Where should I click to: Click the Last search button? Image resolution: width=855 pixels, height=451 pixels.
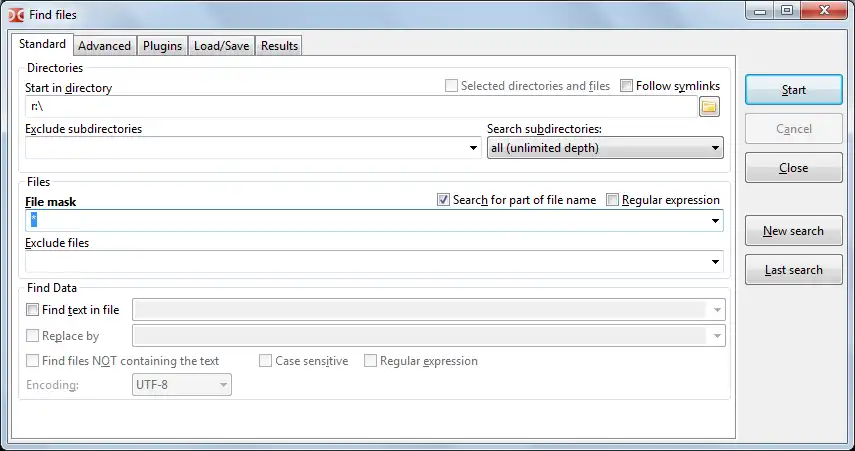[x=793, y=270]
